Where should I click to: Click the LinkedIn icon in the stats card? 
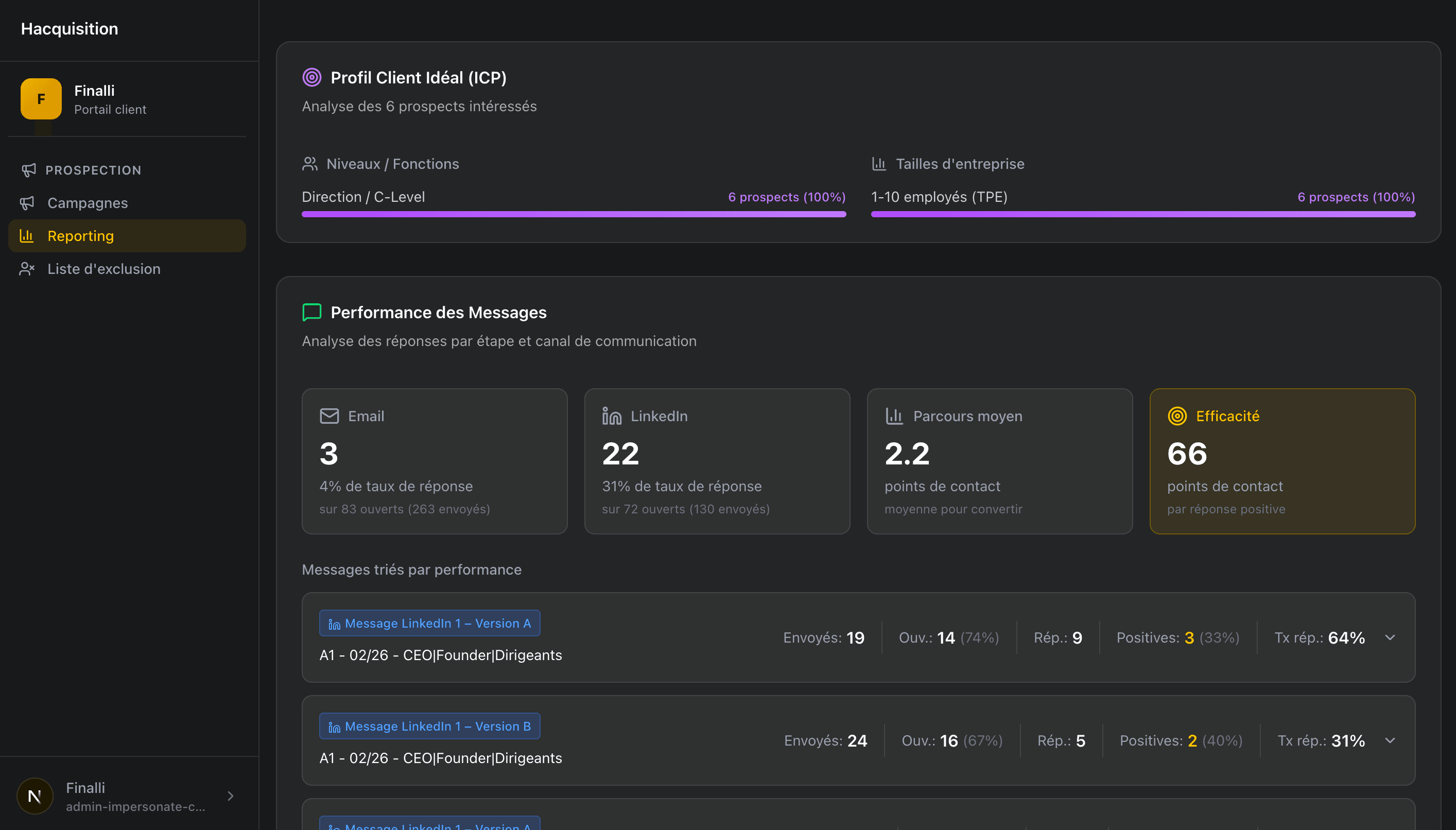612,416
